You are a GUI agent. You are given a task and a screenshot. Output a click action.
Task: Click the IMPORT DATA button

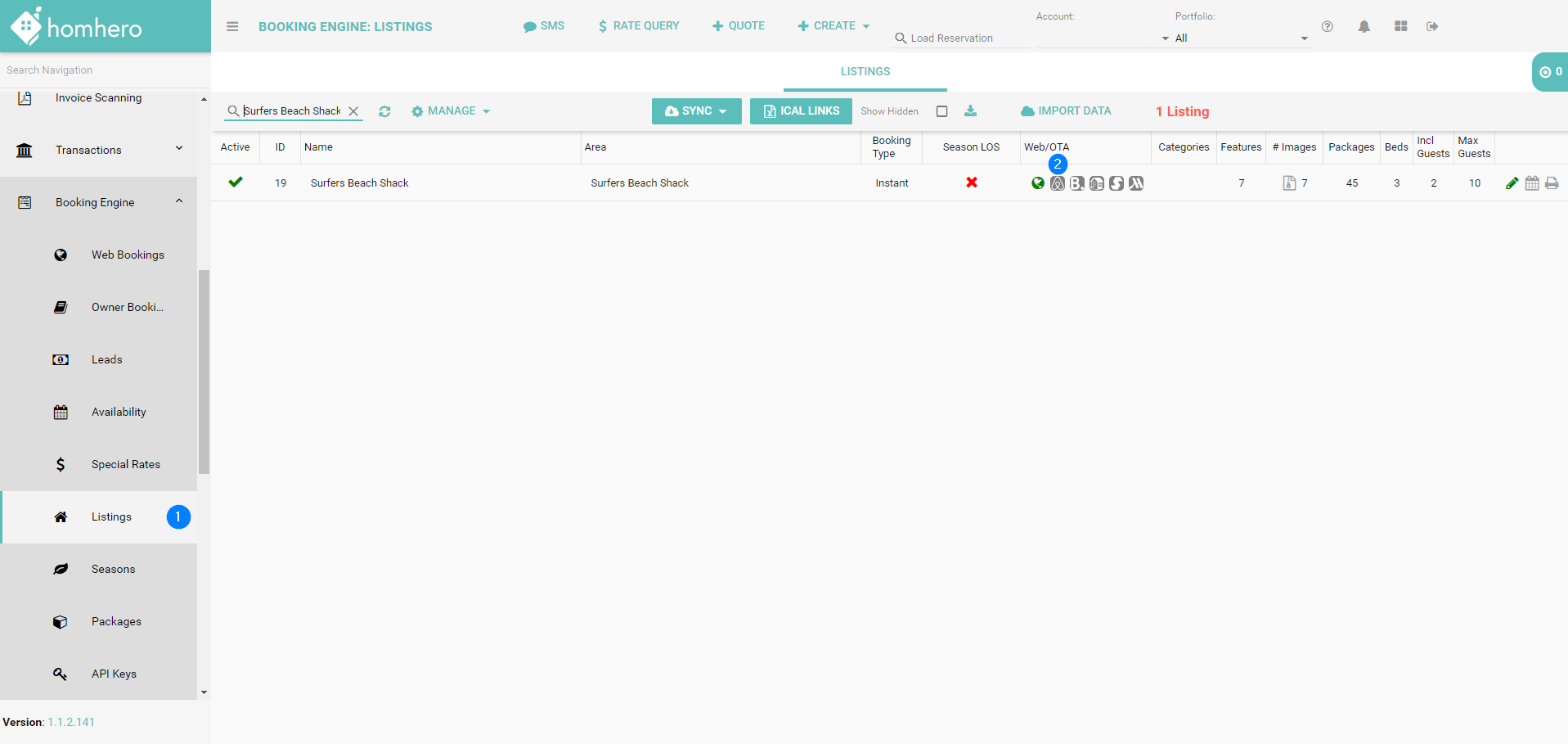tap(1066, 111)
